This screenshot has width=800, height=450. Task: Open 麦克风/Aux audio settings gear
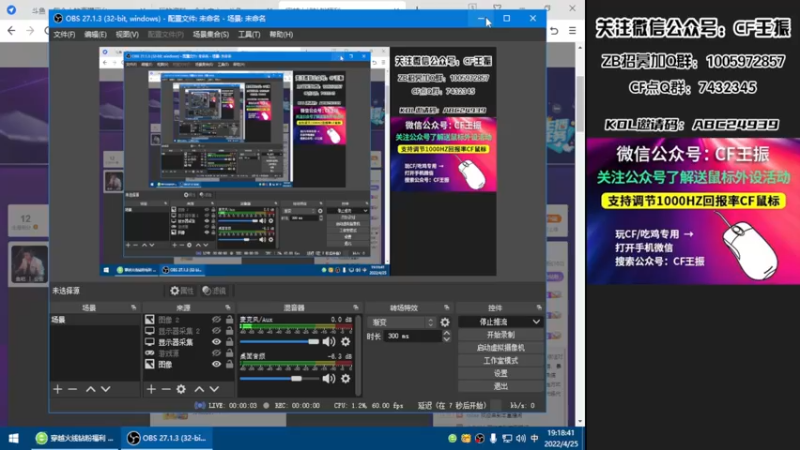pyautogui.click(x=345, y=341)
